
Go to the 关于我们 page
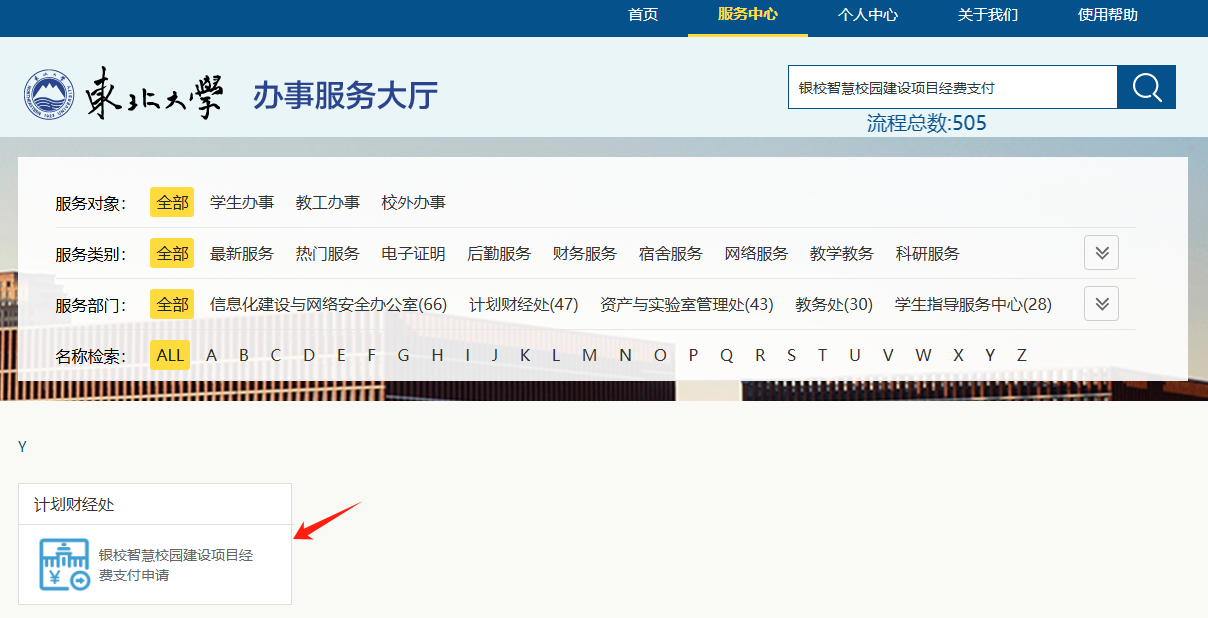click(x=987, y=15)
